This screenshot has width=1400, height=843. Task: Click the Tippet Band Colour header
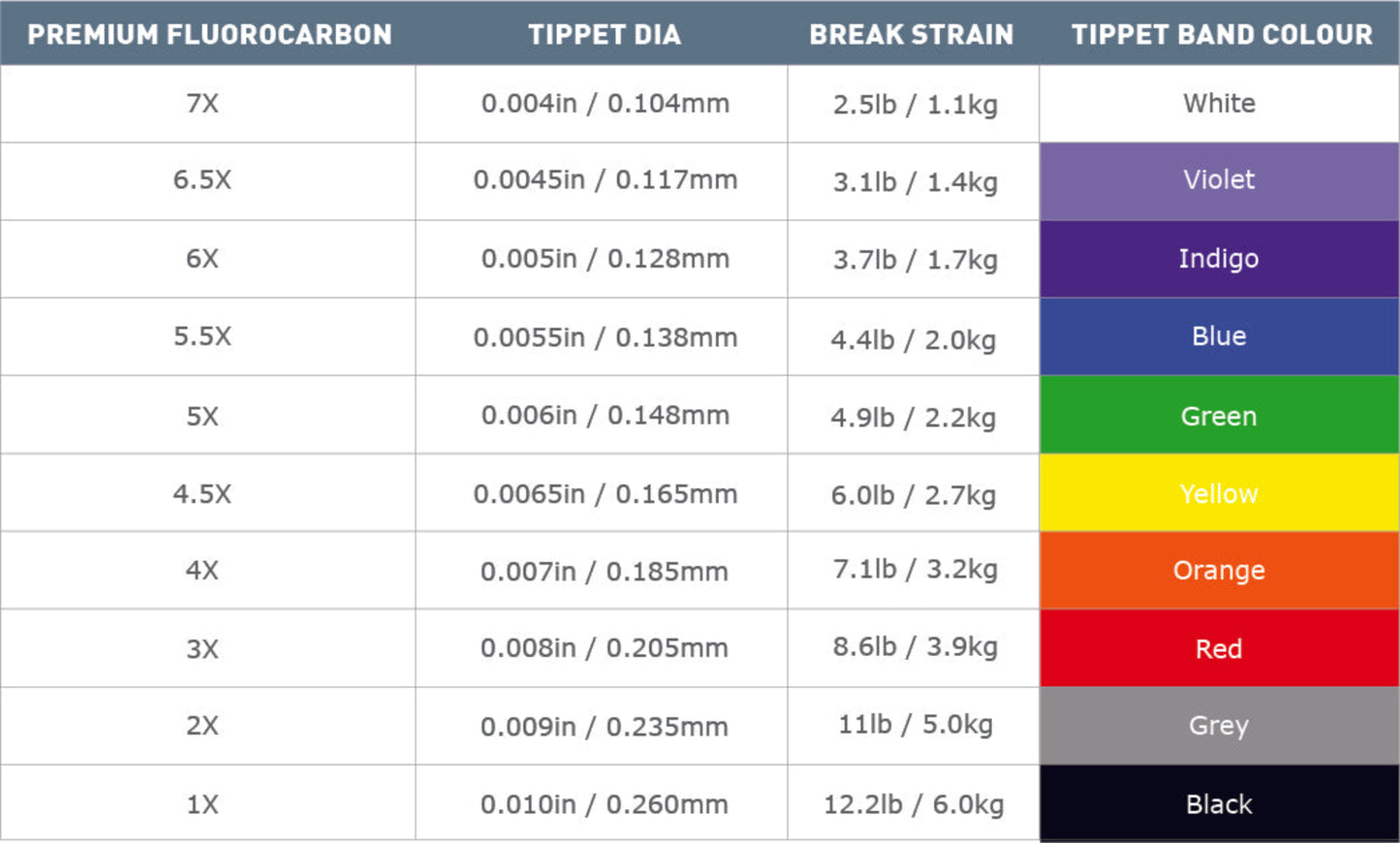pos(1222,35)
